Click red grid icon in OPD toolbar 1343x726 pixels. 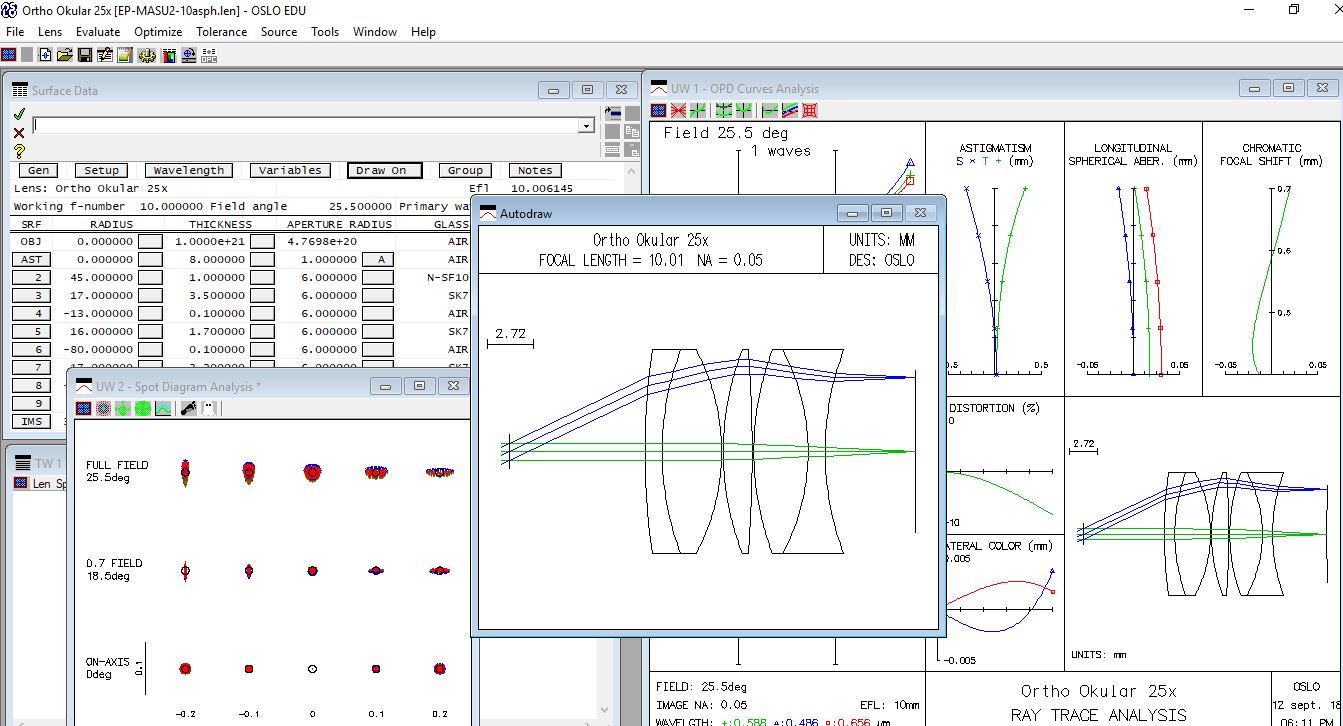pos(810,111)
